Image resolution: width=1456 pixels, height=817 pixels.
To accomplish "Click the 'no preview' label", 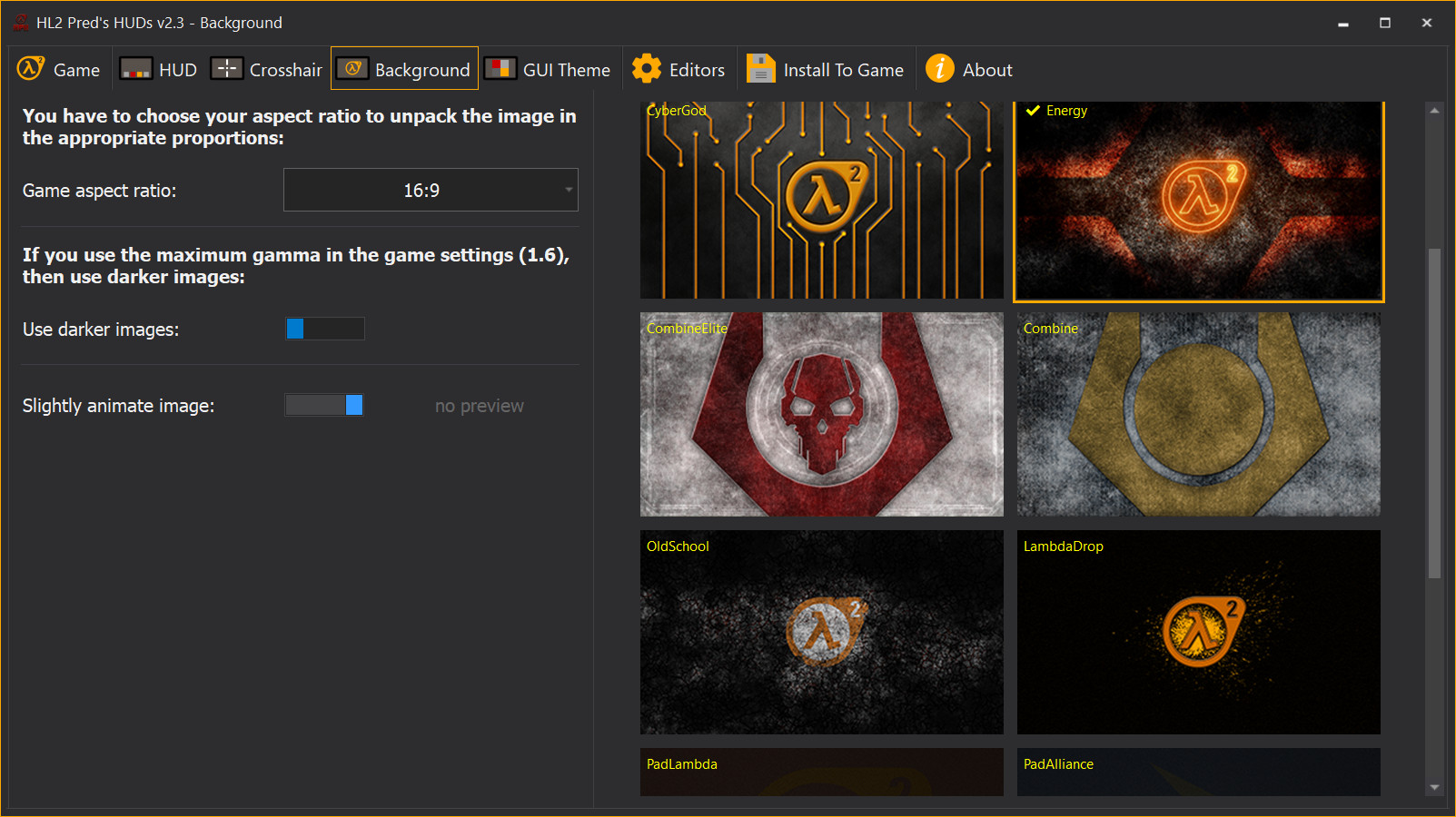I will point(479,405).
